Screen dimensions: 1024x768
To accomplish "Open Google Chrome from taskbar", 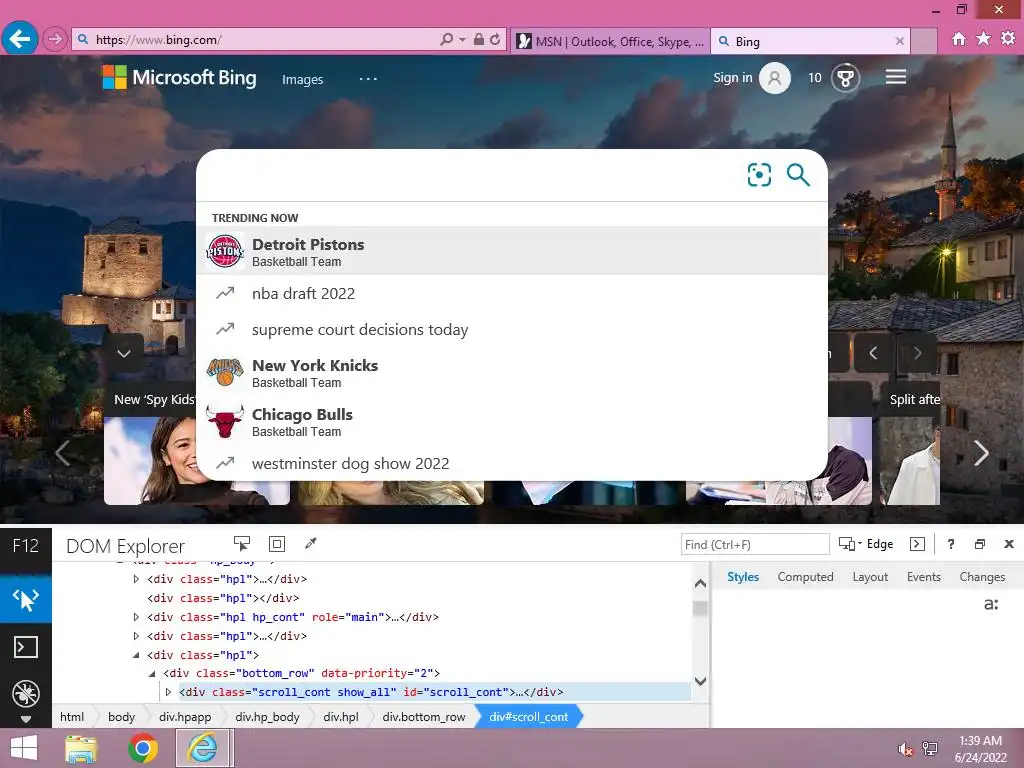I will point(143,748).
